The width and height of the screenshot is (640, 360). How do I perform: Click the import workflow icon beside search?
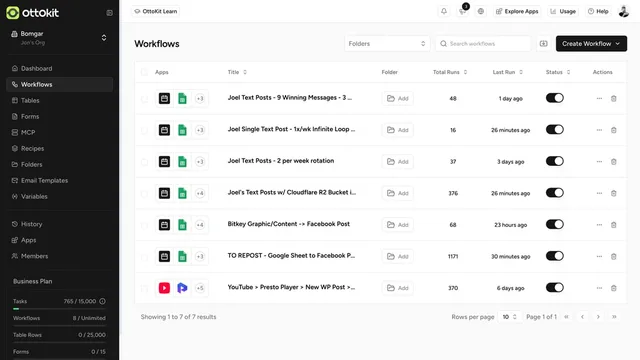[543, 44]
